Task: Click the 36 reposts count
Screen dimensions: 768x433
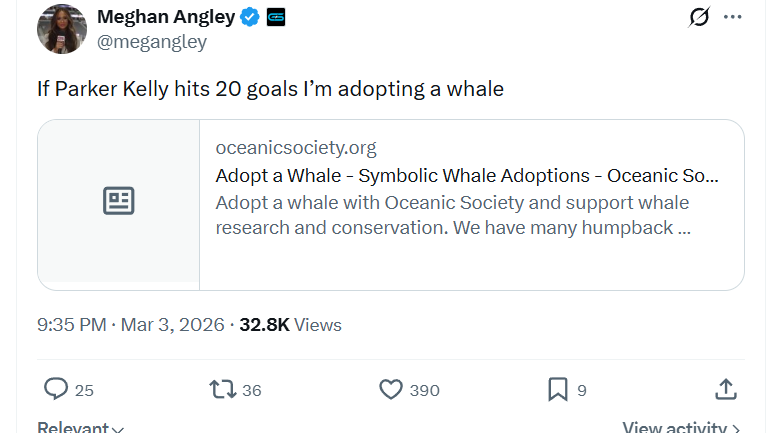Action: (251, 390)
